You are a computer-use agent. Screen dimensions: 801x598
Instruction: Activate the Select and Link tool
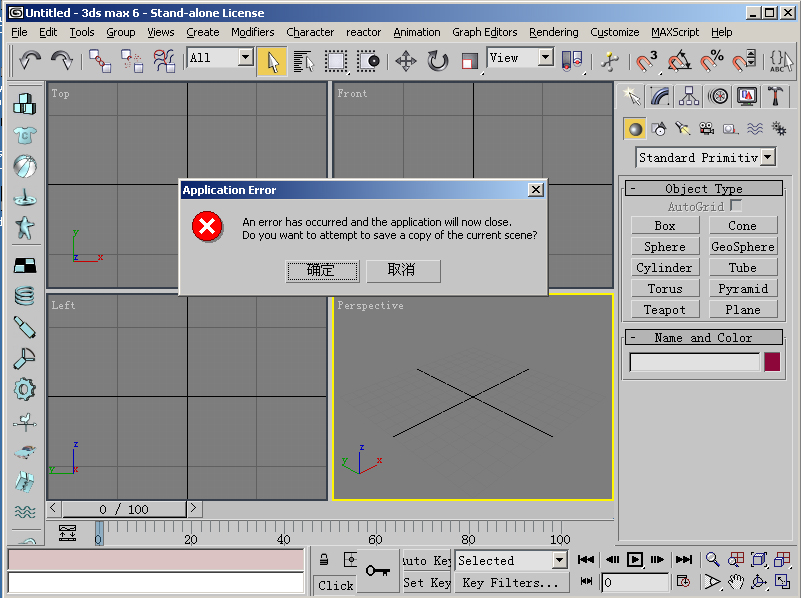pyautogui.click(x=100, y=61)
